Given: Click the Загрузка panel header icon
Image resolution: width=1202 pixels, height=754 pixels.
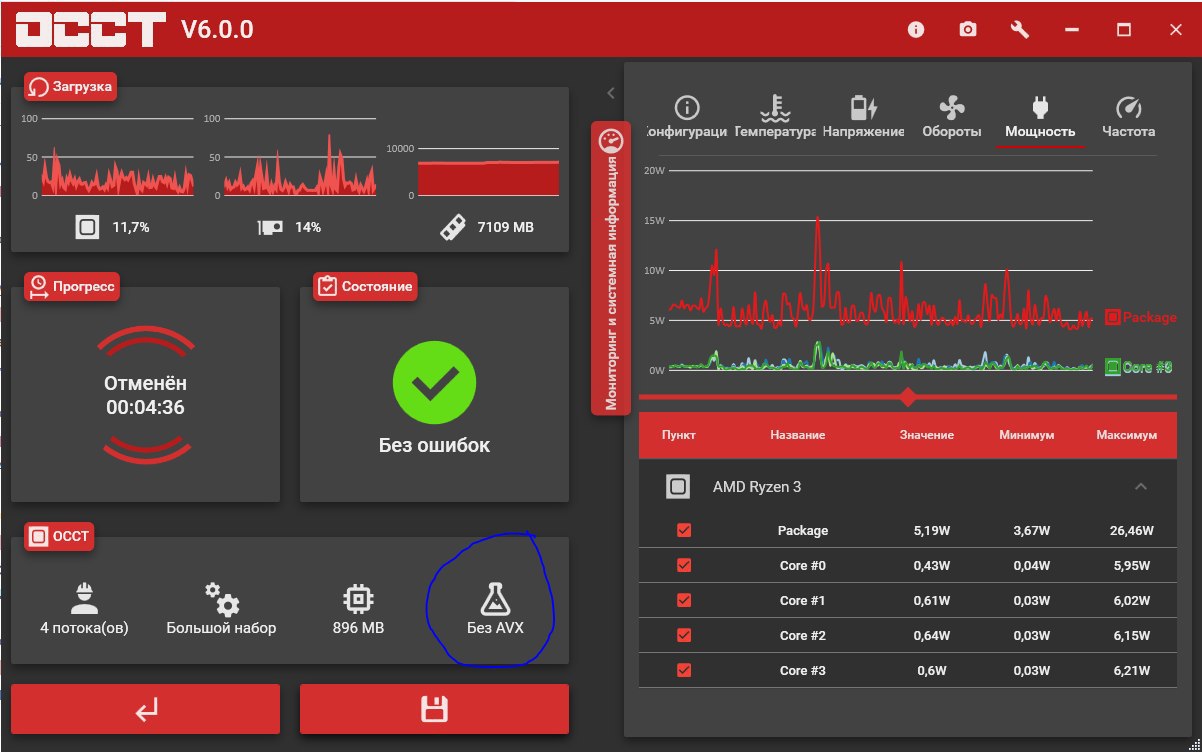Looking at the screenshot, I should pyautogui.click(x=39, y=87).
